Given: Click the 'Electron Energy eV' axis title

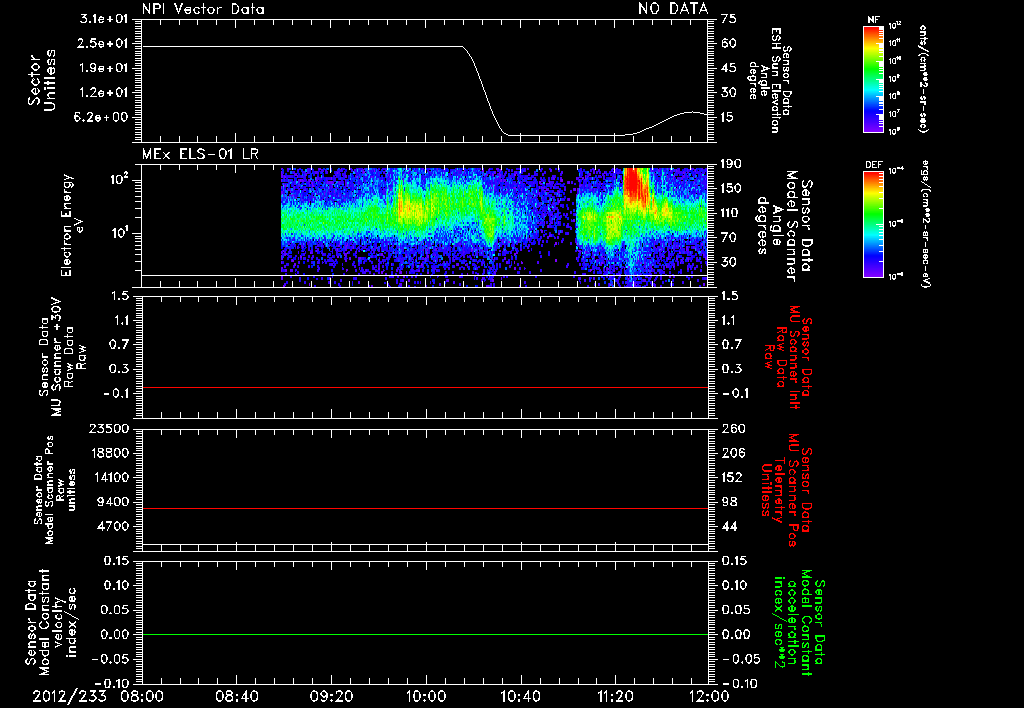Looking at the screenshot, I should 73,225.
